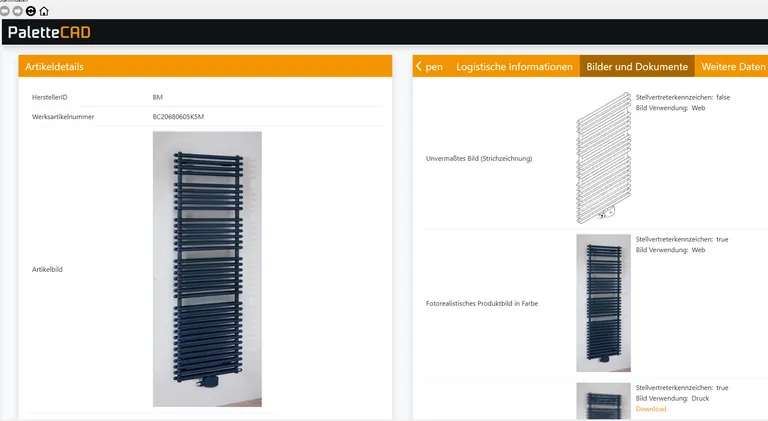Click the partially hidden 'pen' tab
The image size is (768, 421).
click(430, 67)
